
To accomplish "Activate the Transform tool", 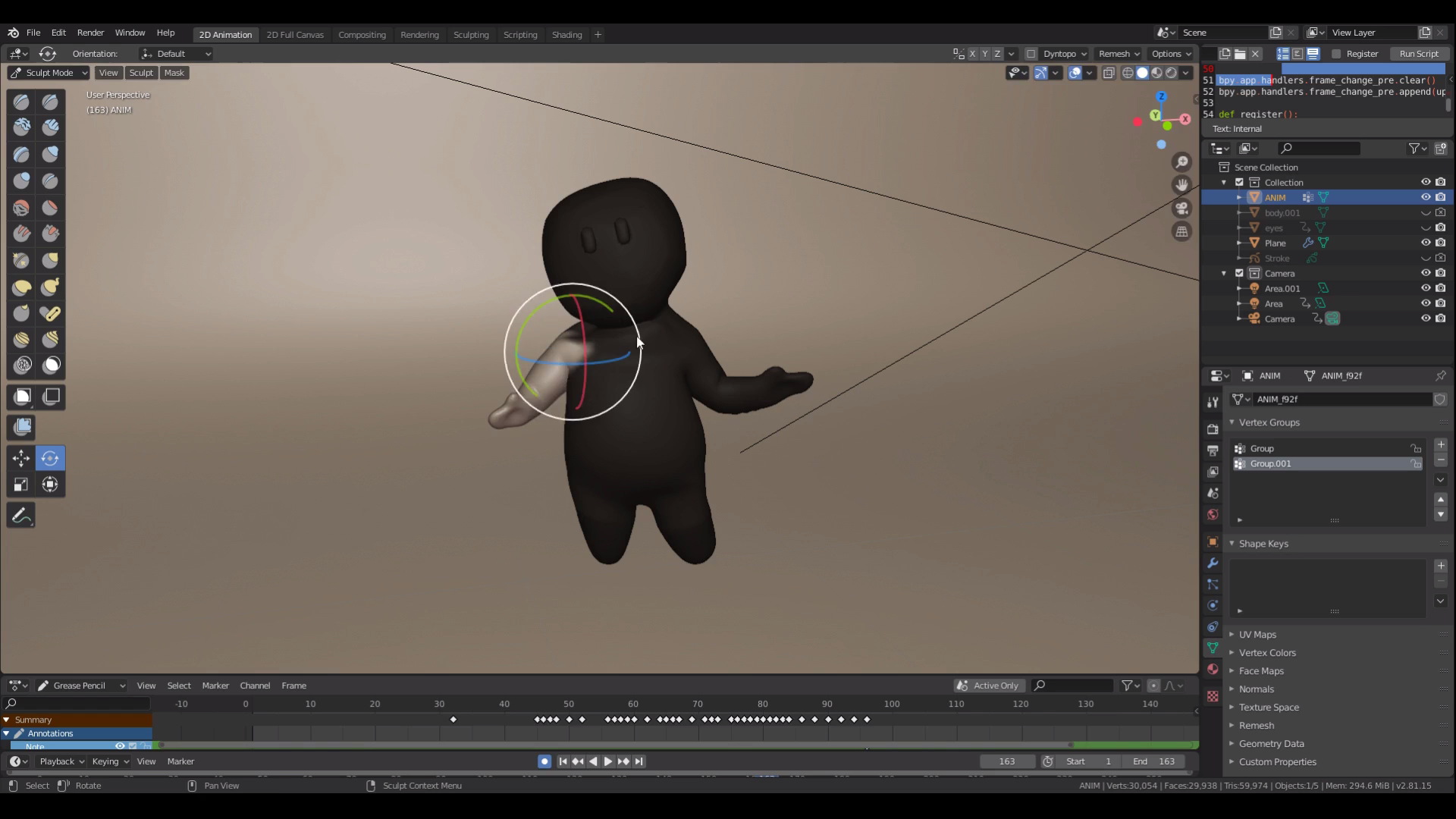I will click(x=50, y=485).
